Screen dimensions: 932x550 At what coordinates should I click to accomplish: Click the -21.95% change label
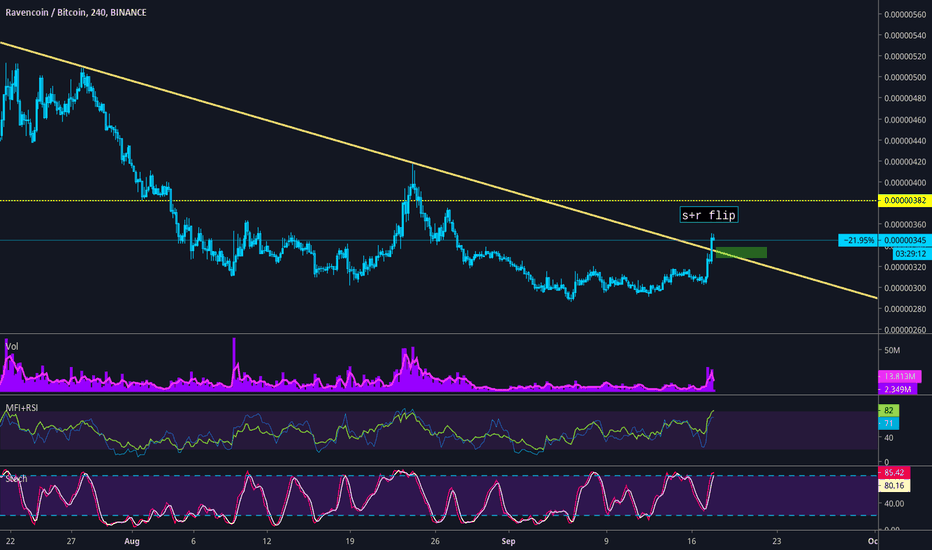(858, 240)
